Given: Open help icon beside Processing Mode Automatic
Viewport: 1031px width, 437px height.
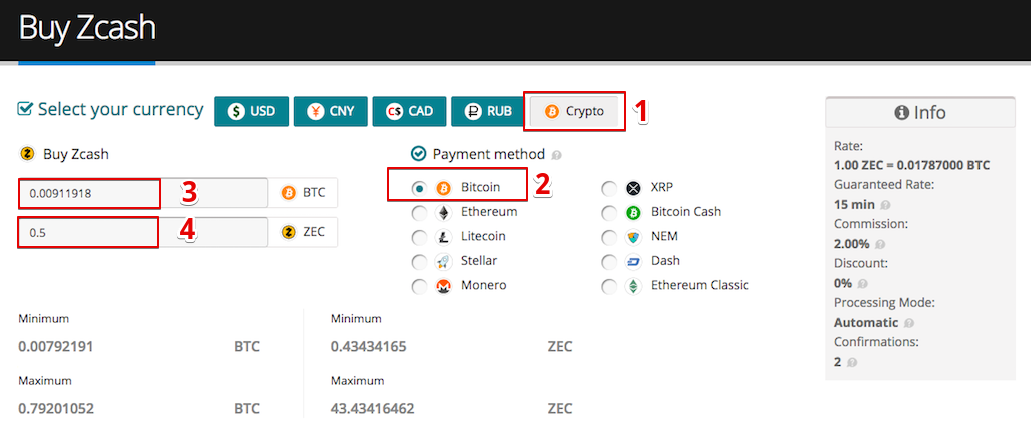Looking at the screenshot, I should coord(908,323).
